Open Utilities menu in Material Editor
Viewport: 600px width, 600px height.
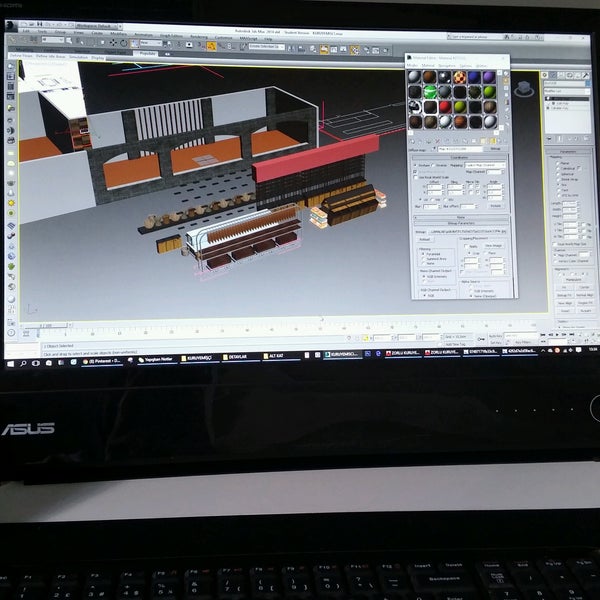(481, 66)
